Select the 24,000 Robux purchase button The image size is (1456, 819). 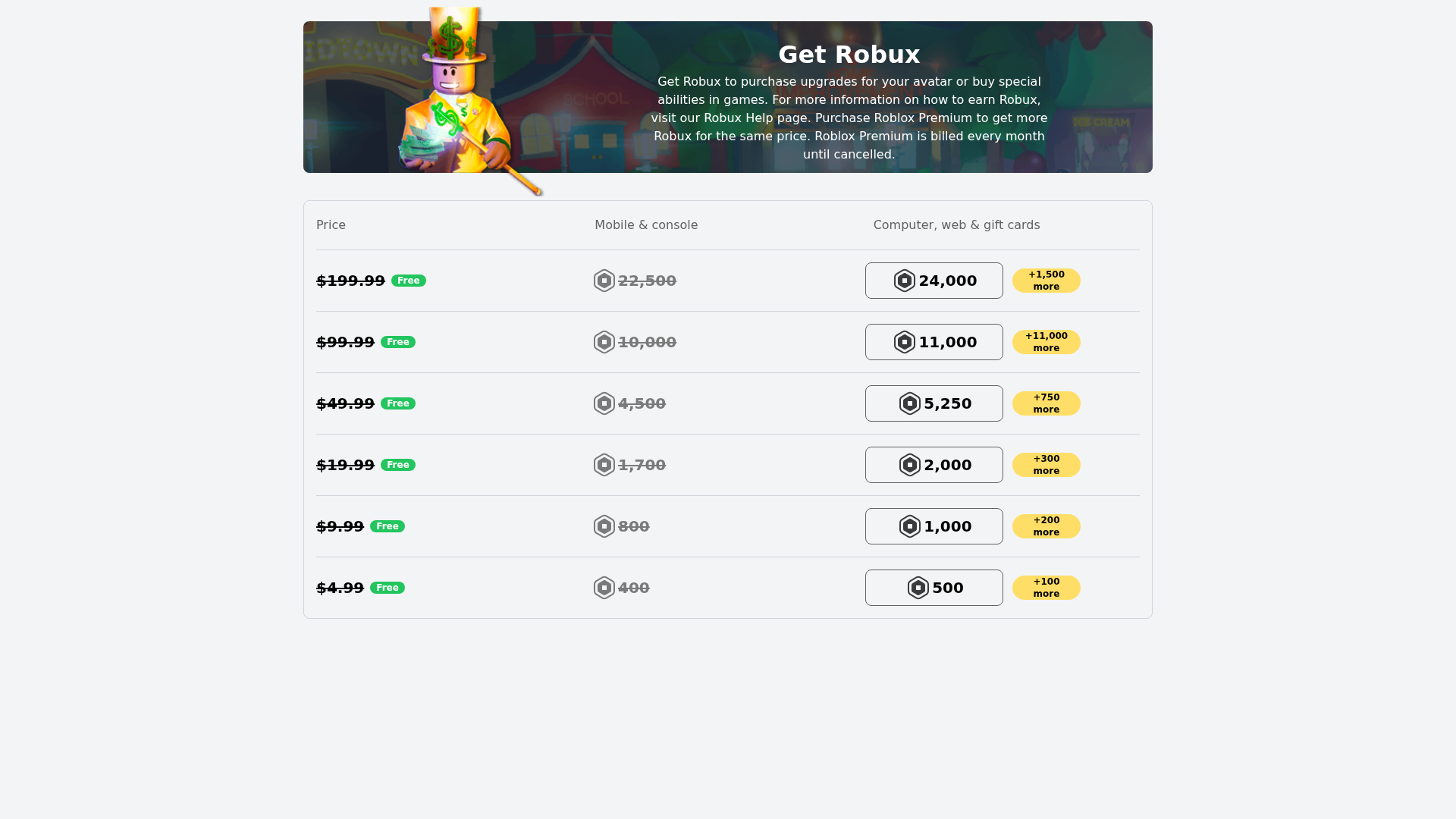(934, 280)
